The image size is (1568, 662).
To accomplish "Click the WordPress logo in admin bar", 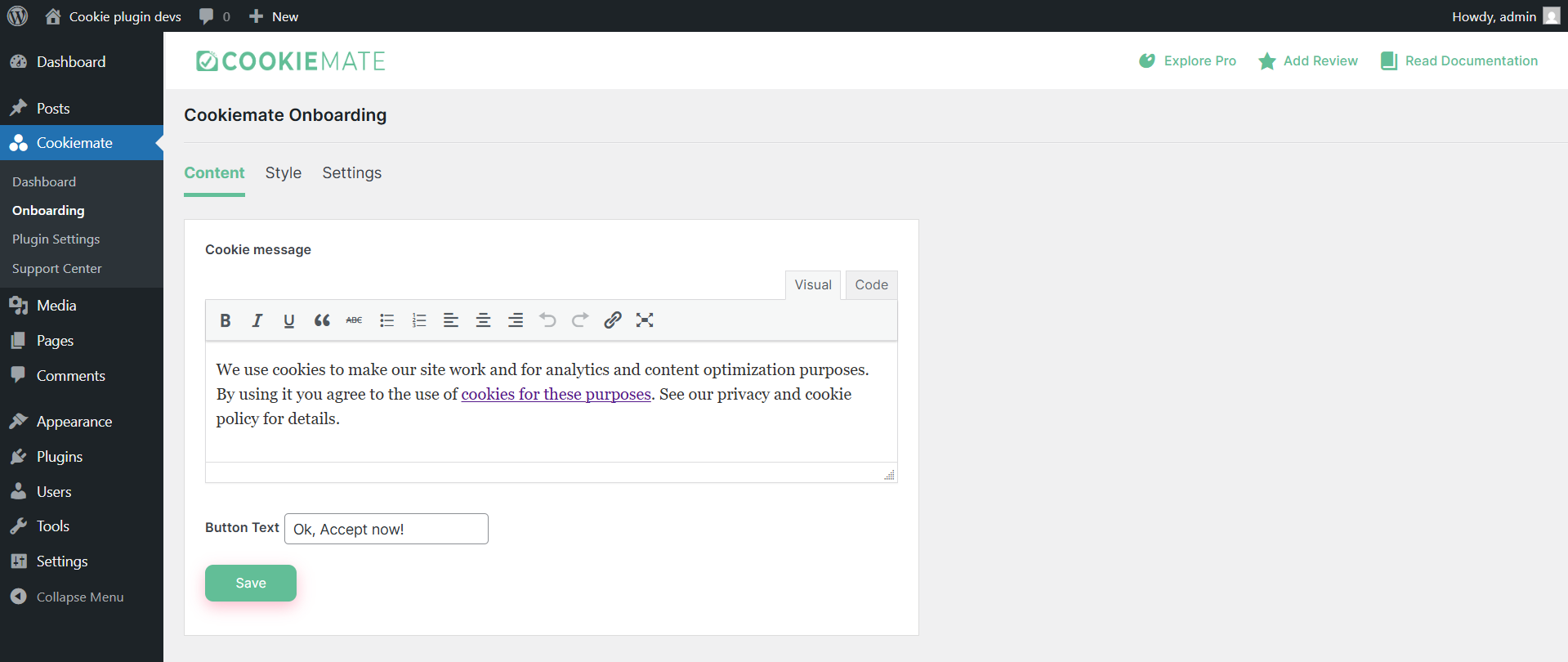I will 17,16.
